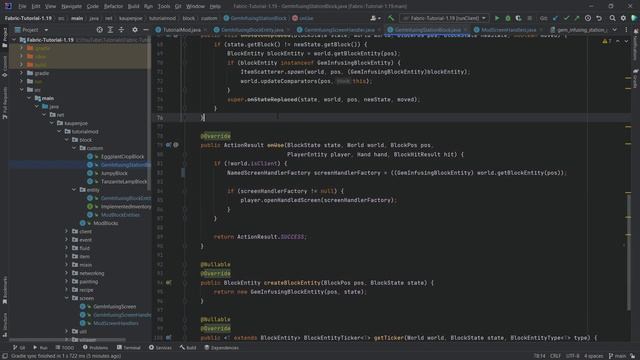This screenshot has height=360, width=640.
Task: Expand the client folder
Action: (67, 231)
